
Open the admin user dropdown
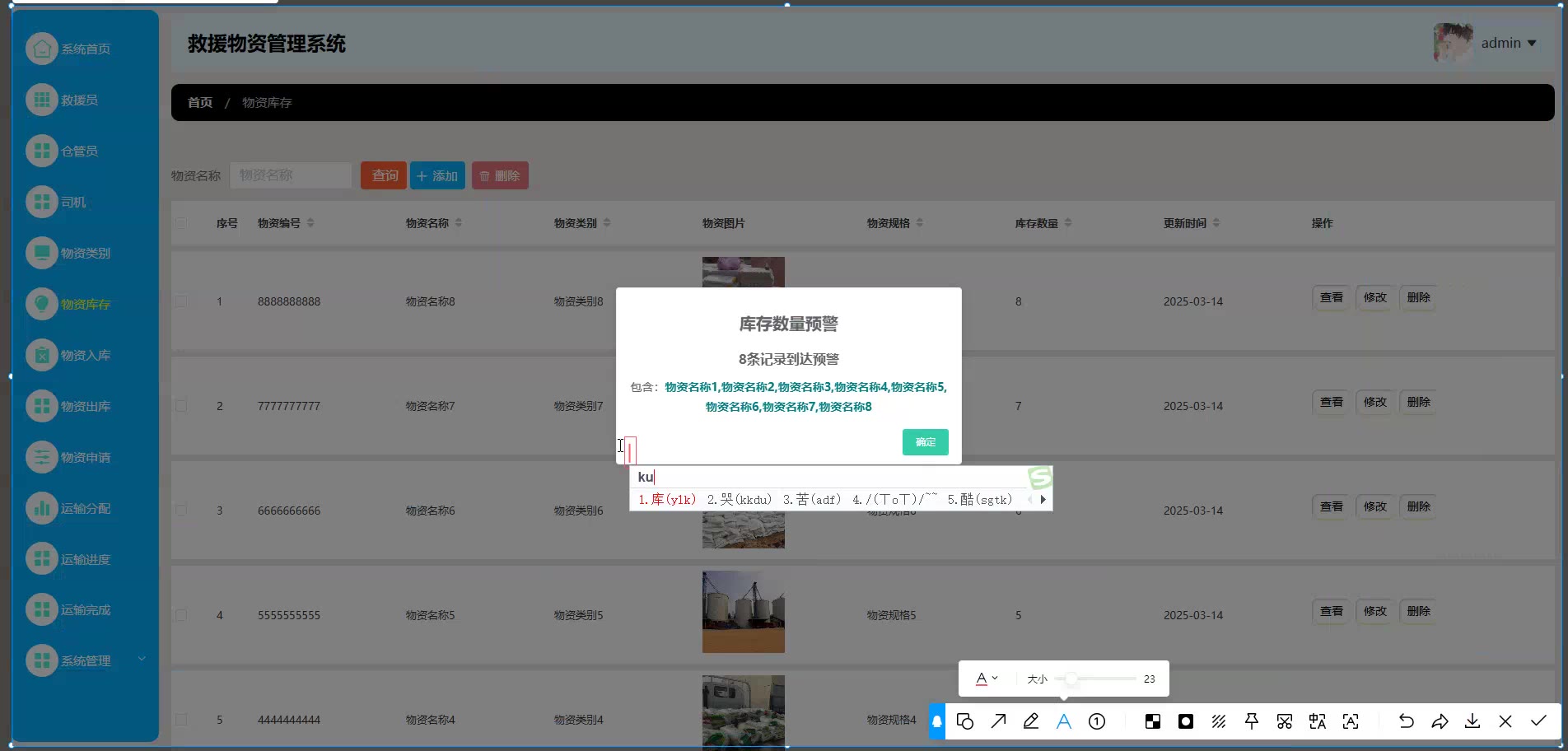point(1509,43)
